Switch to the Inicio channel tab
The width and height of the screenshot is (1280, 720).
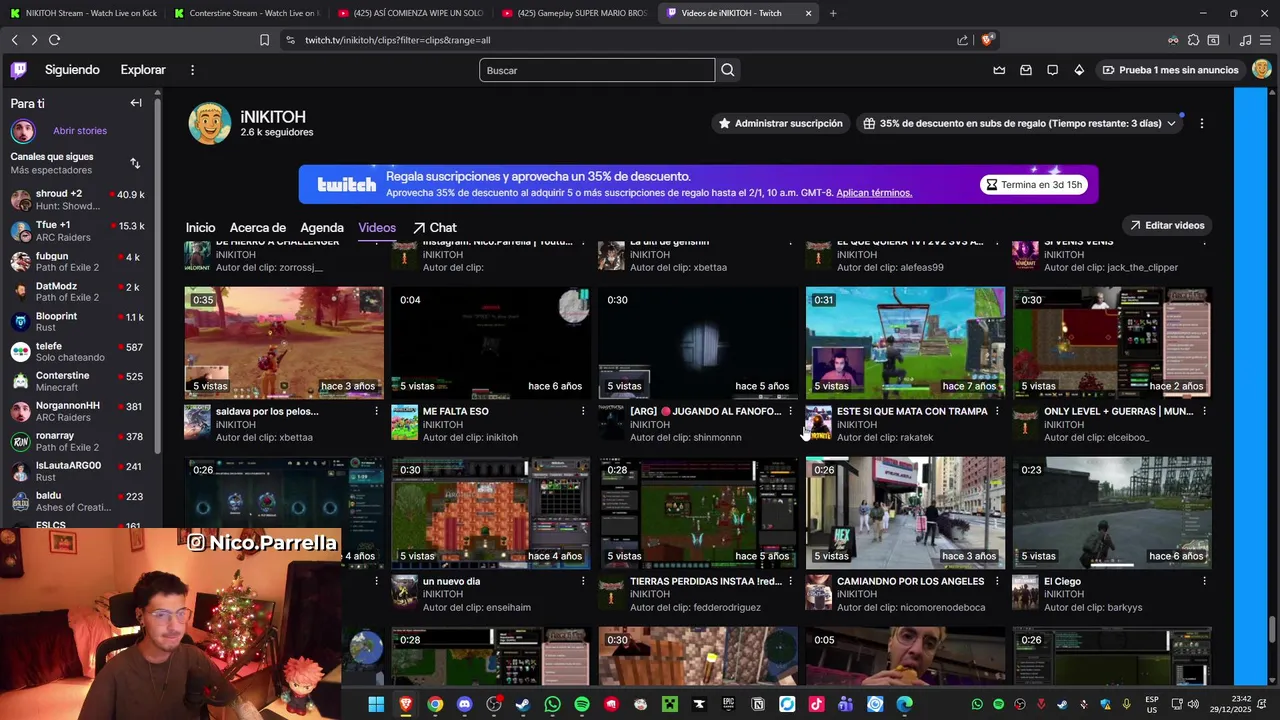(x=200, y=228)
